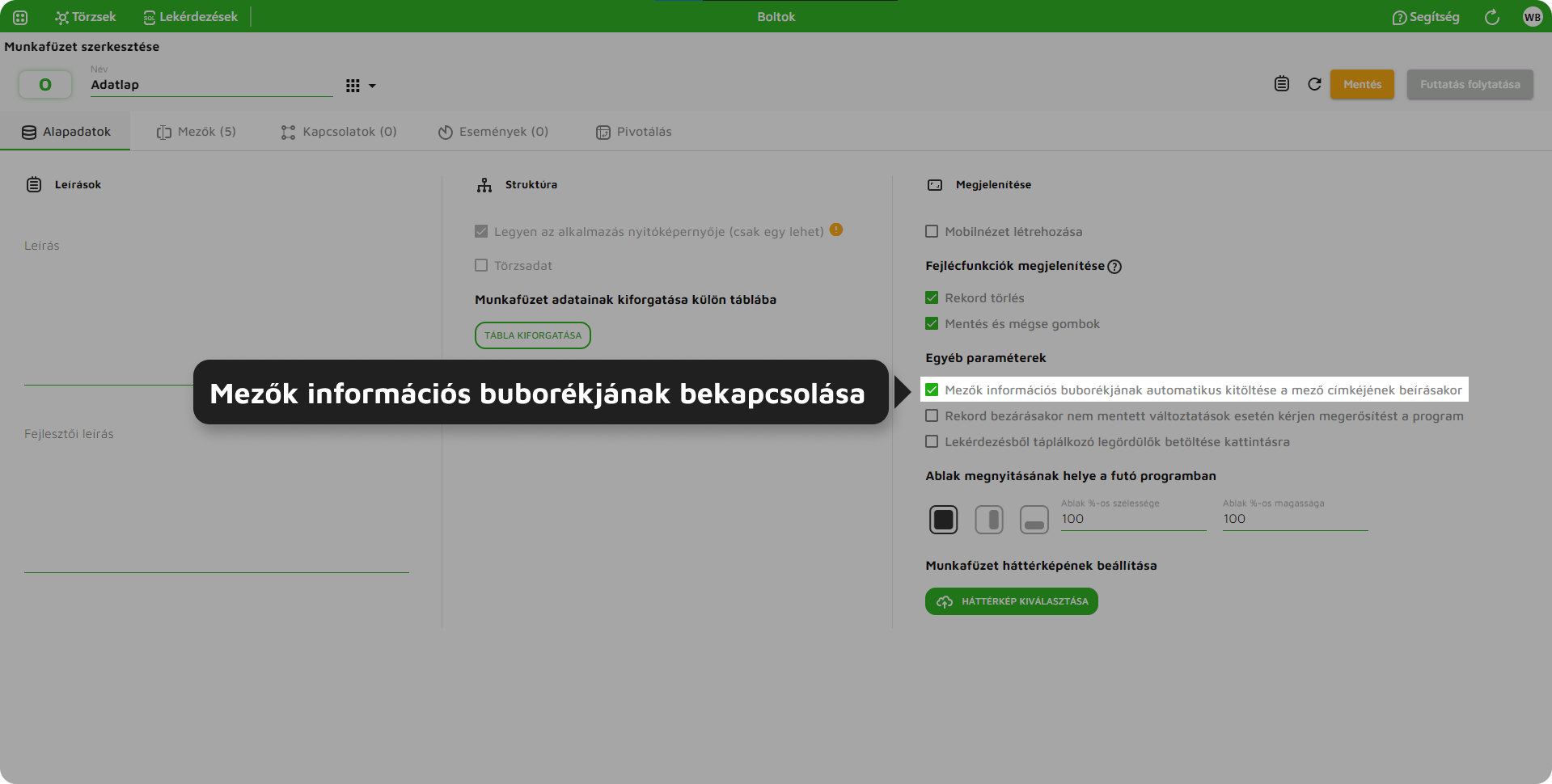Click the HÁTTÉRKÉP KIVÁLASZTÁSA button
Viewport: 1552px width, 784px height.
1012,601
